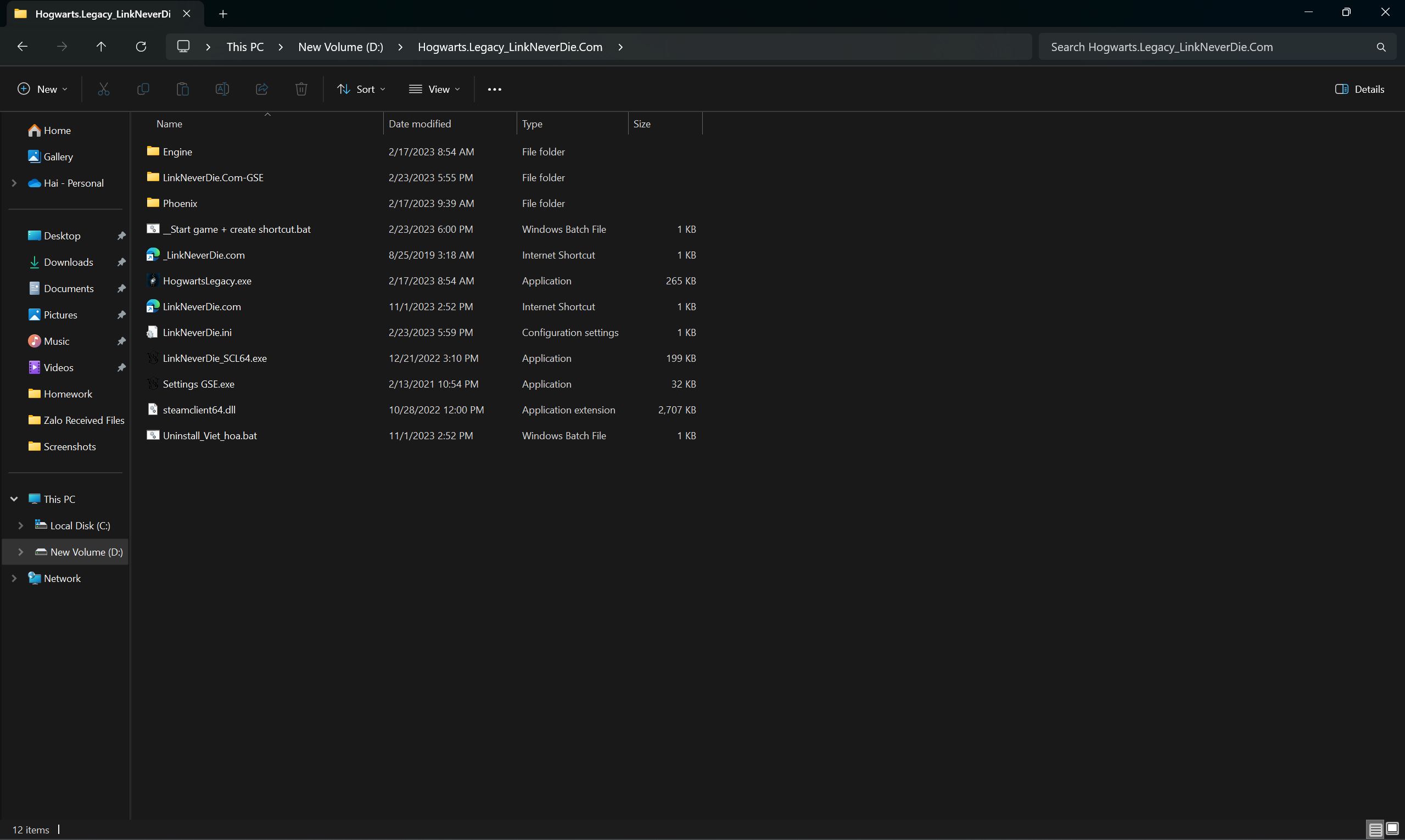The height and width of the screenshot is (840, 1405).
Task: Open the View dropdown menu
Action: click(434, 89)
